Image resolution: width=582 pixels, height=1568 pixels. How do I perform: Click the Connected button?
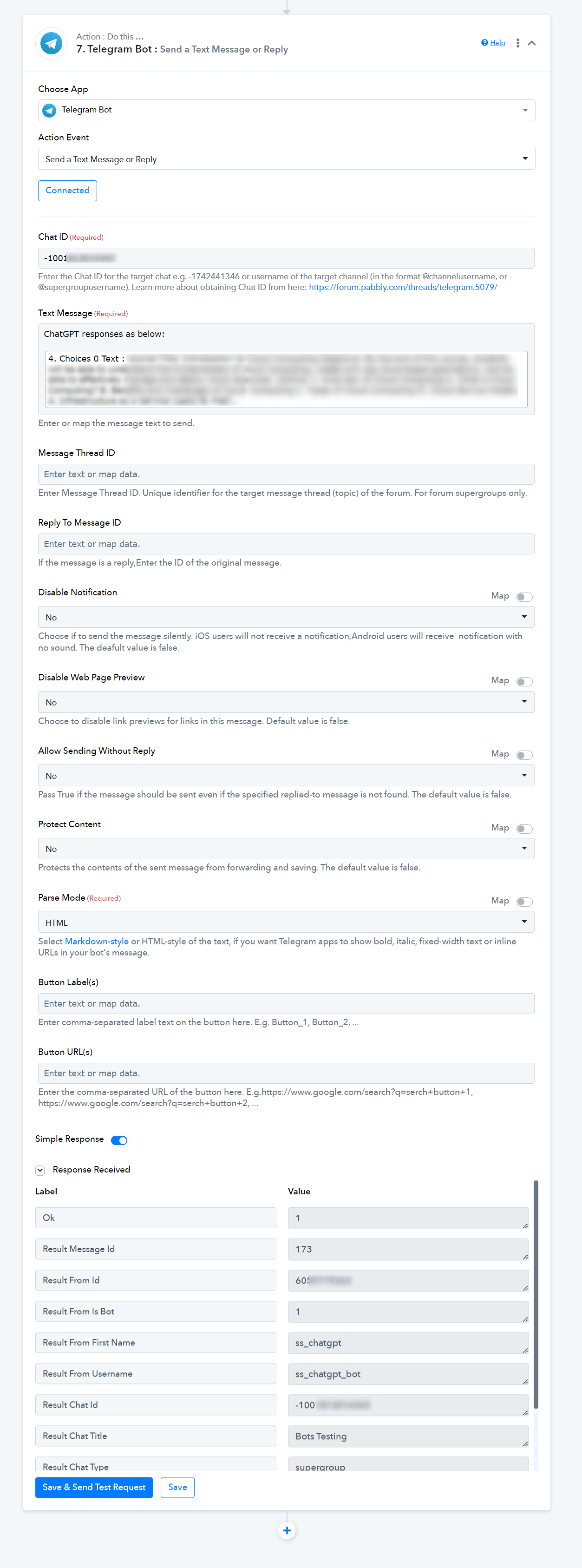point(67,191)
